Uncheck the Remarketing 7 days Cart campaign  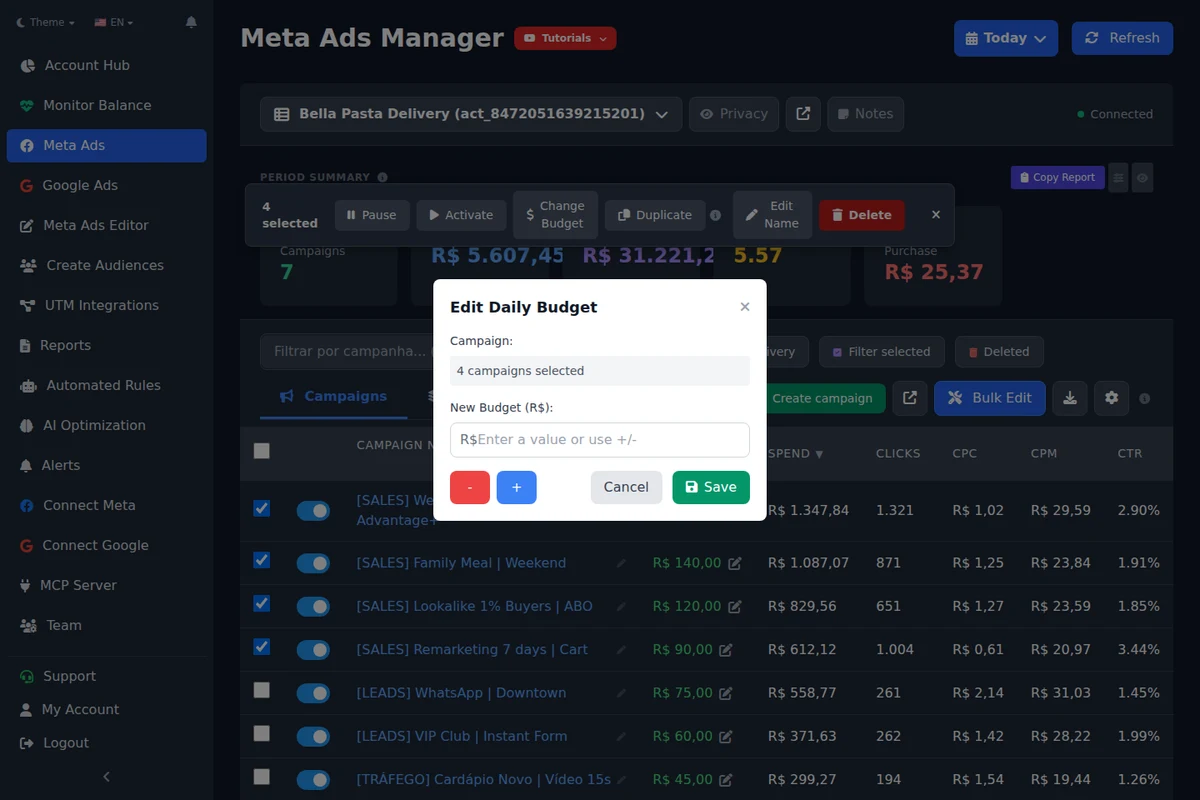(262, 647)
